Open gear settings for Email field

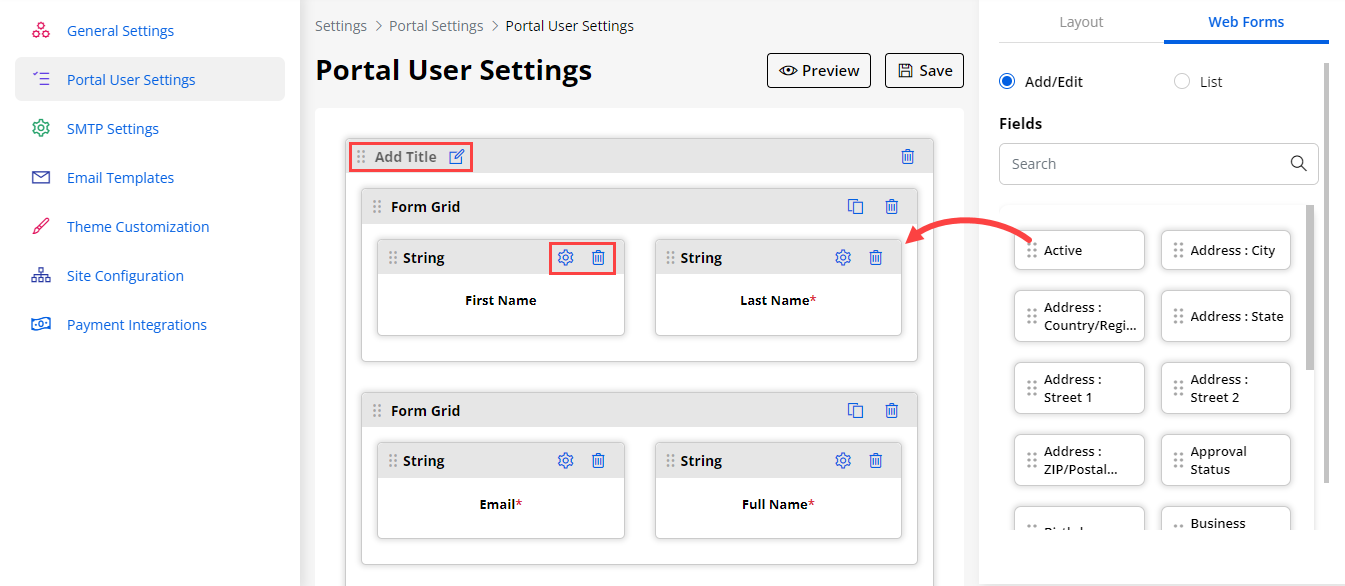point(565,461)
